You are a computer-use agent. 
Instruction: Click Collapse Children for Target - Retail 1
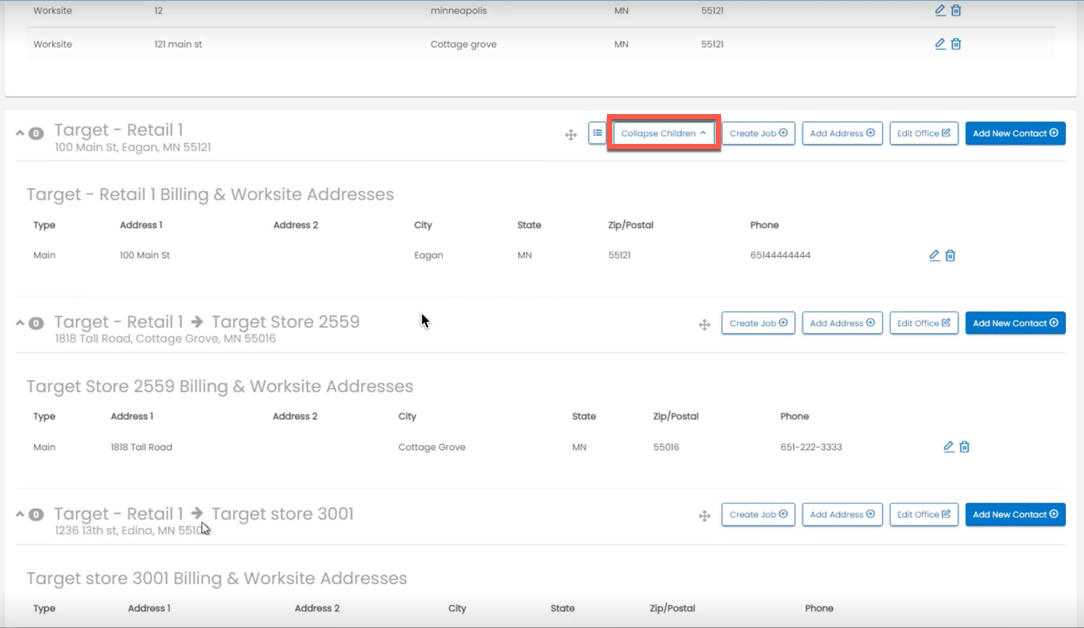(664, 133)
